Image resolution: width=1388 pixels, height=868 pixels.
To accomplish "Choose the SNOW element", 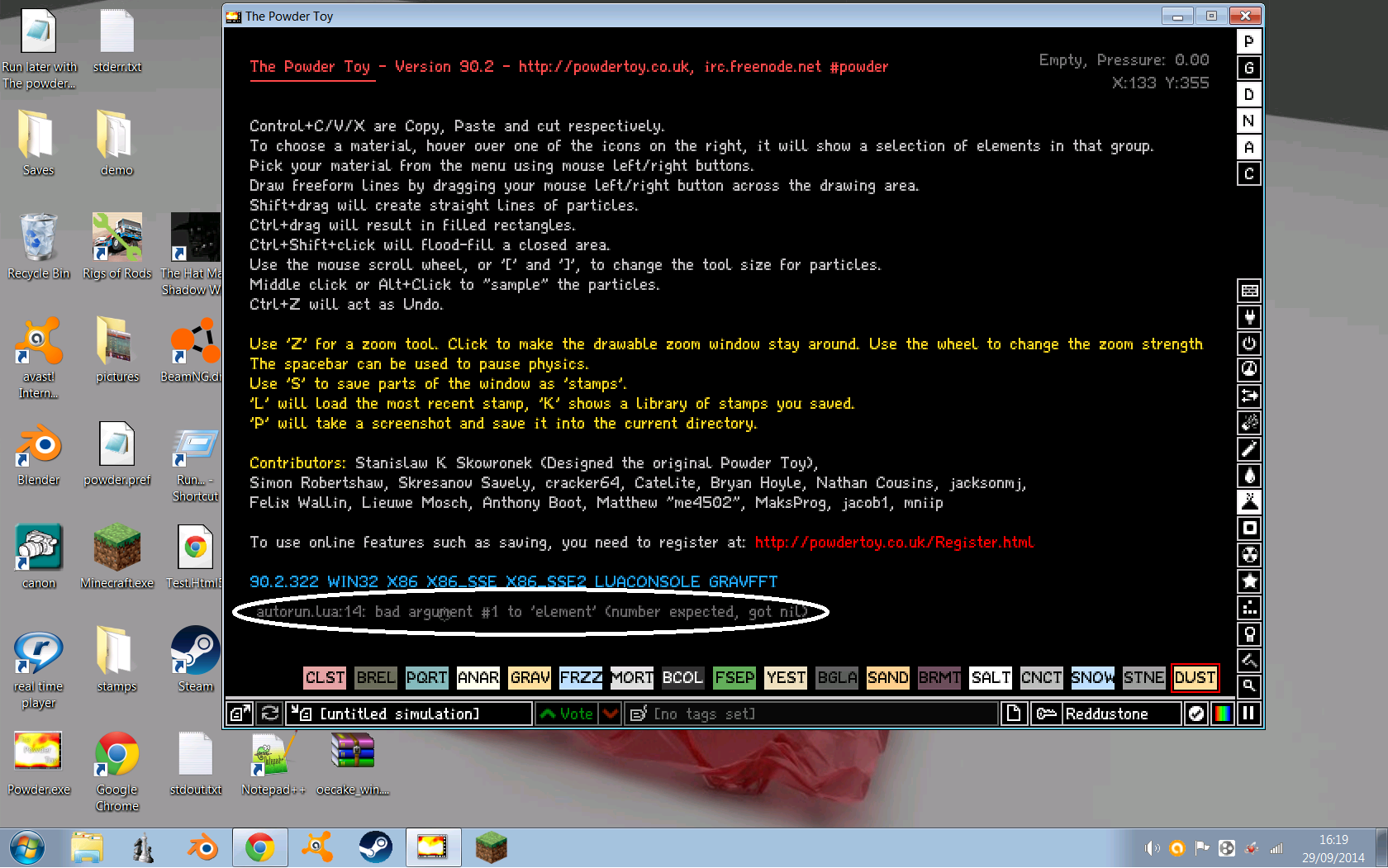I will (1093, 678).
